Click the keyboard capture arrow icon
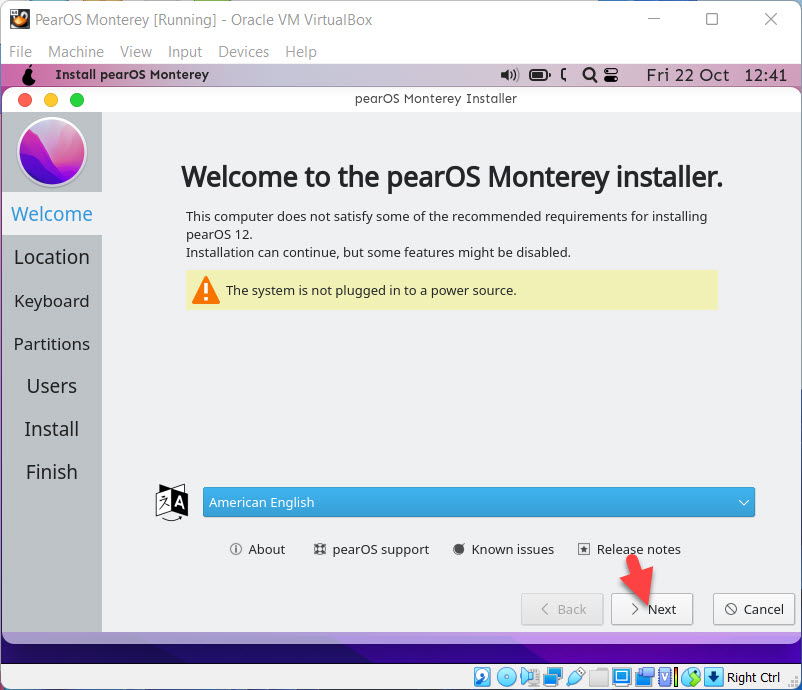802x690 pixels. point(714,677)
